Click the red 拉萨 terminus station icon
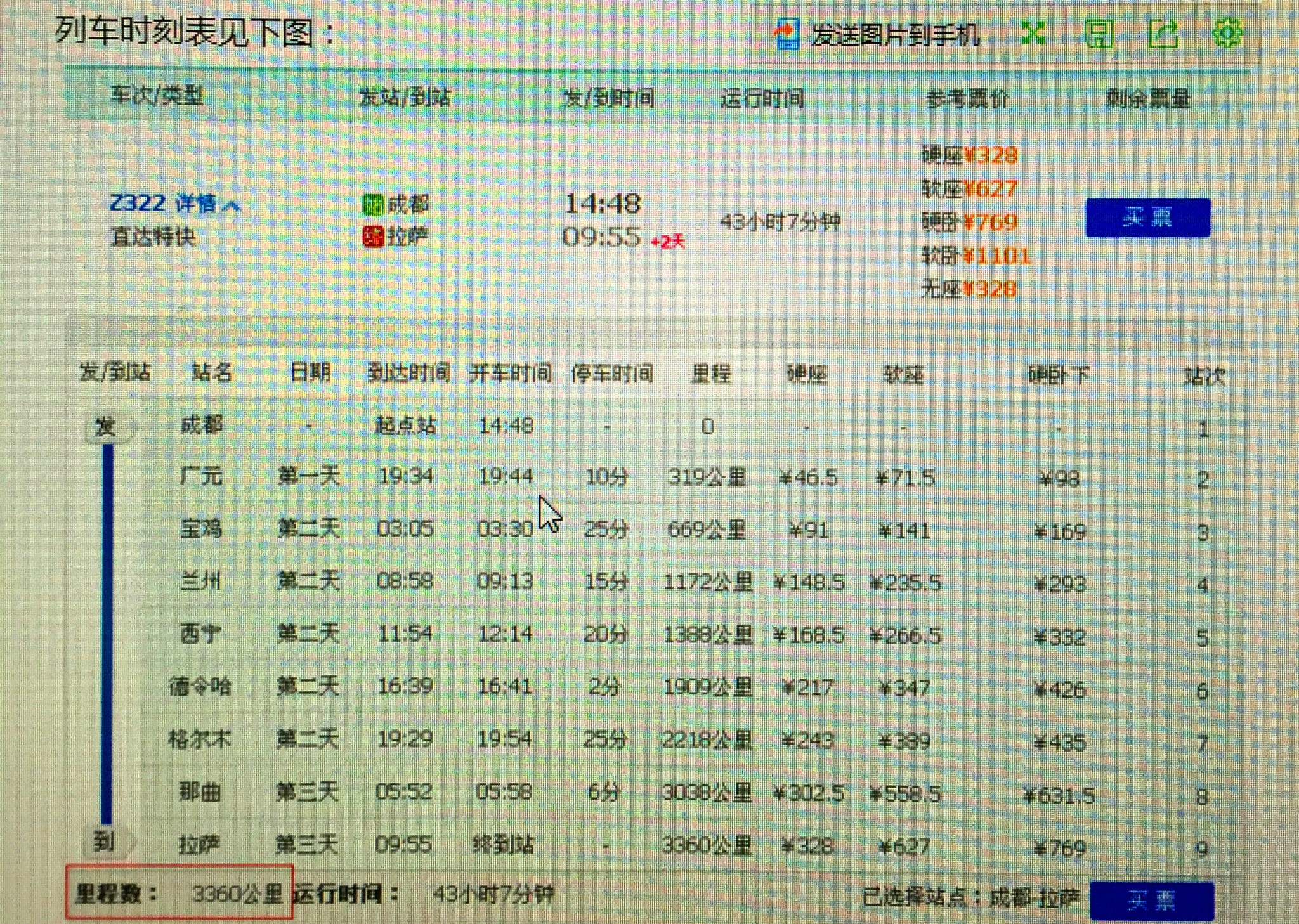1299x924 pixels. tap(372, 237)
